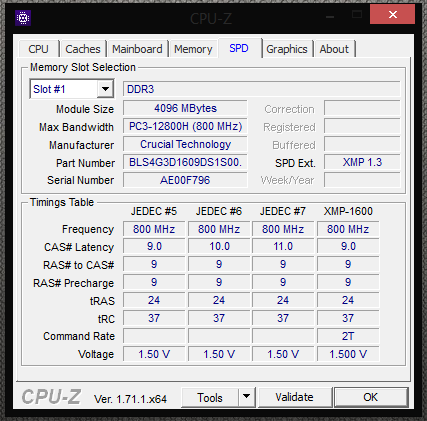Click XMP-1600 voltage 1.500 V cell
The width and height of the screenshot is (427, 421).
(348, 354)
